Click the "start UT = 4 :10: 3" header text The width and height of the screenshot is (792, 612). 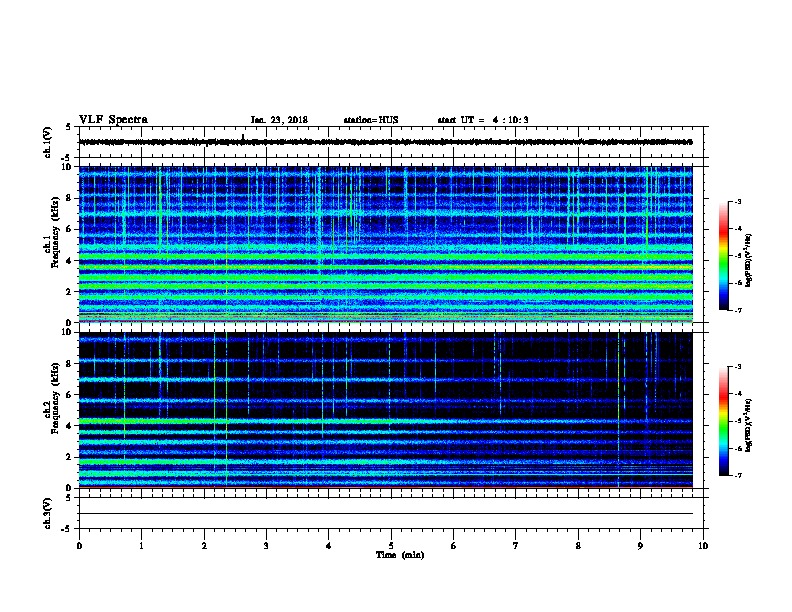point(483,120)
